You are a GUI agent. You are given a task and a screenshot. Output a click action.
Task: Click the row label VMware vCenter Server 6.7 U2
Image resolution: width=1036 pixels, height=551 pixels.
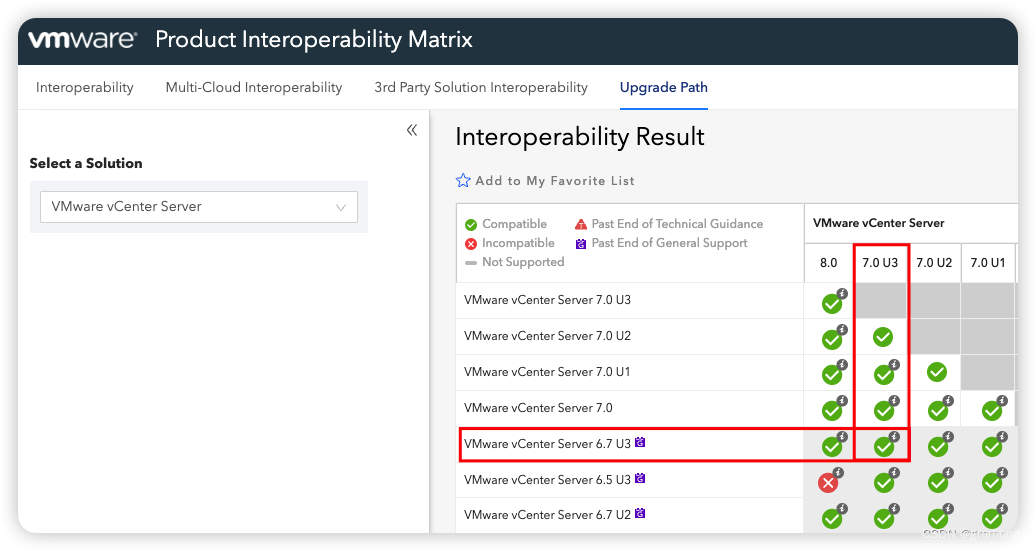pyautogui.click(x=547, y=515)
